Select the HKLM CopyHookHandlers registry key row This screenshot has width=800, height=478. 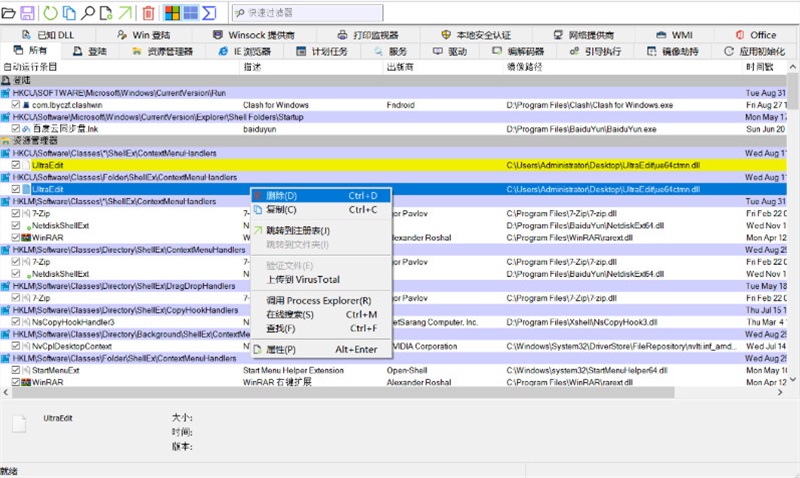pos(393,310)
